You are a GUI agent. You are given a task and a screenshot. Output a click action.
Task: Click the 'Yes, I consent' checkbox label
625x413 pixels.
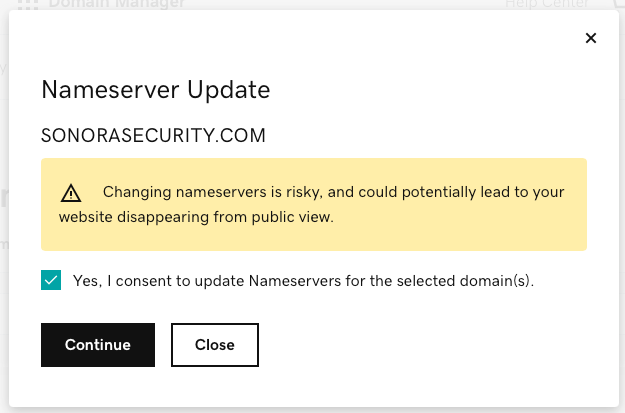pyautogui.click(x=303, y=281)
